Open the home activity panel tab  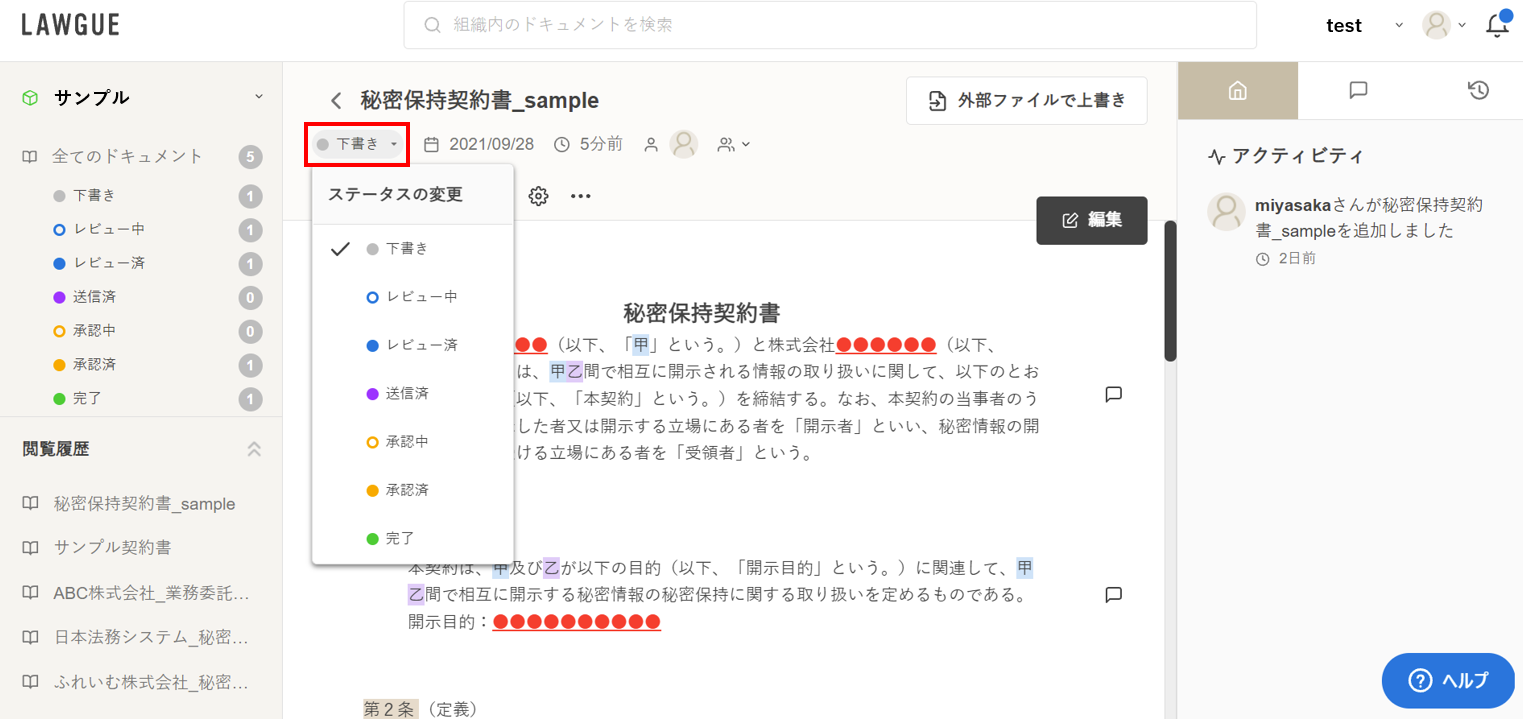[1238, 91]
